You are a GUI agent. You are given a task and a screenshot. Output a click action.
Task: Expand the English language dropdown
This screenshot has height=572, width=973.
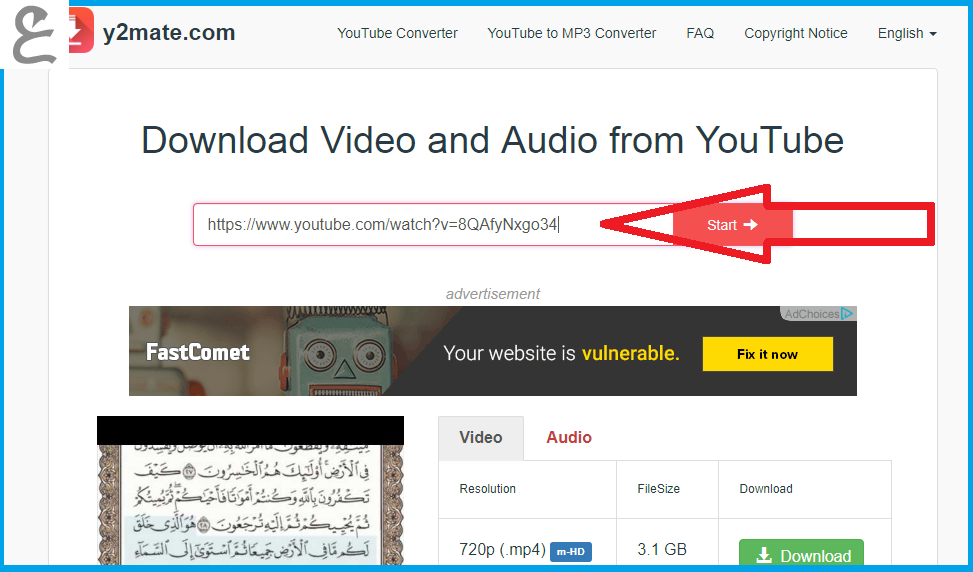pos(907,34)
